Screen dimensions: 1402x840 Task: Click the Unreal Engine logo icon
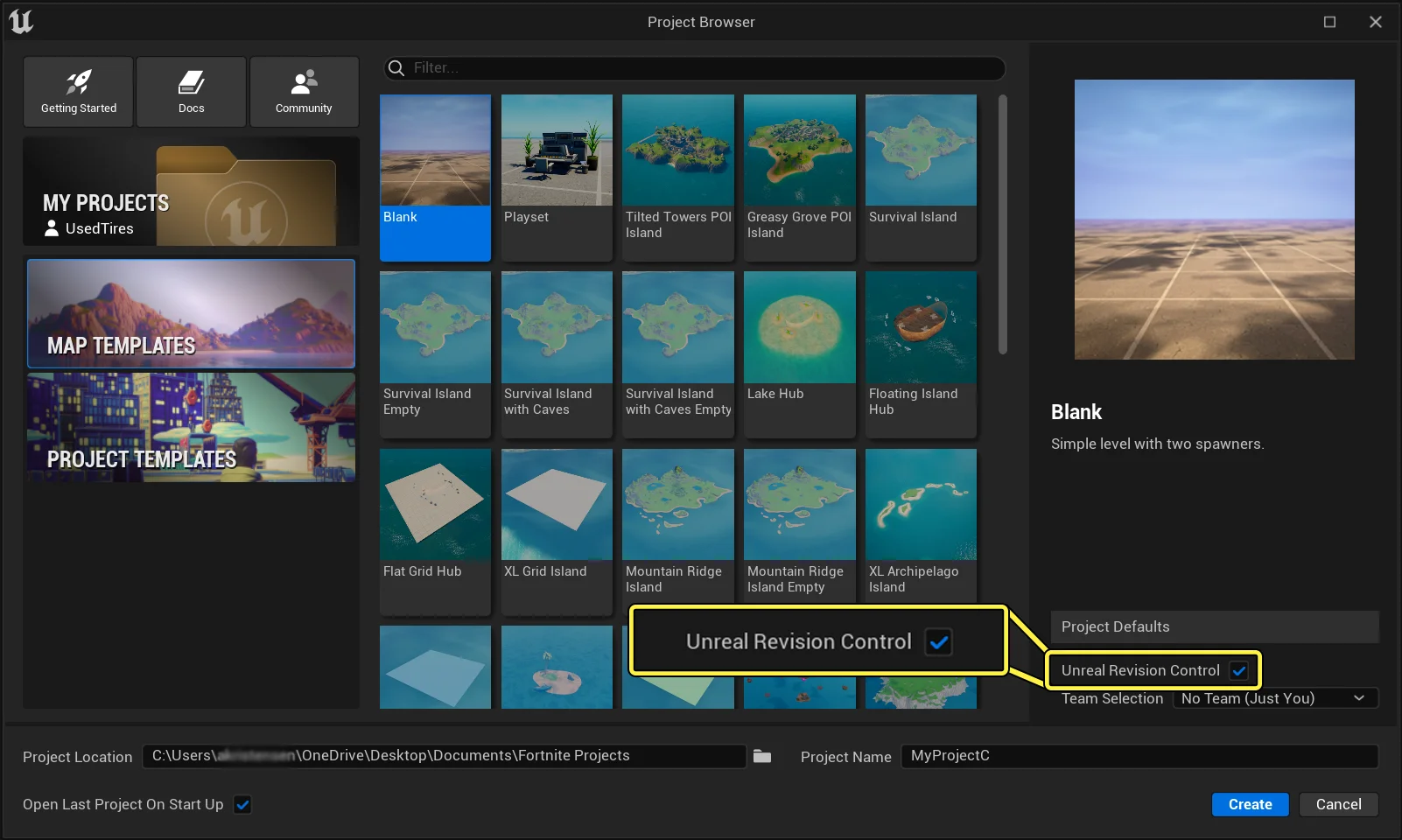[x=21, y=21]
